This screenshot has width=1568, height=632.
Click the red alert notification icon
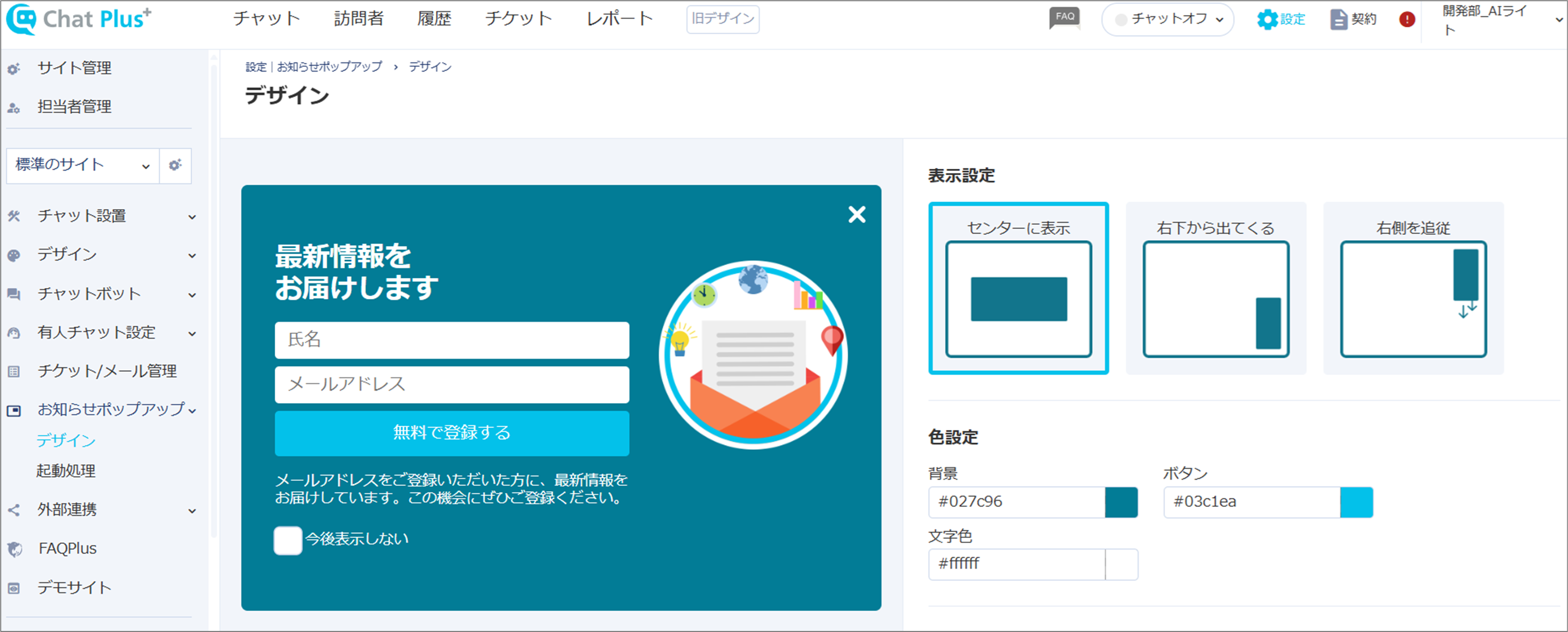[1407, 19]
